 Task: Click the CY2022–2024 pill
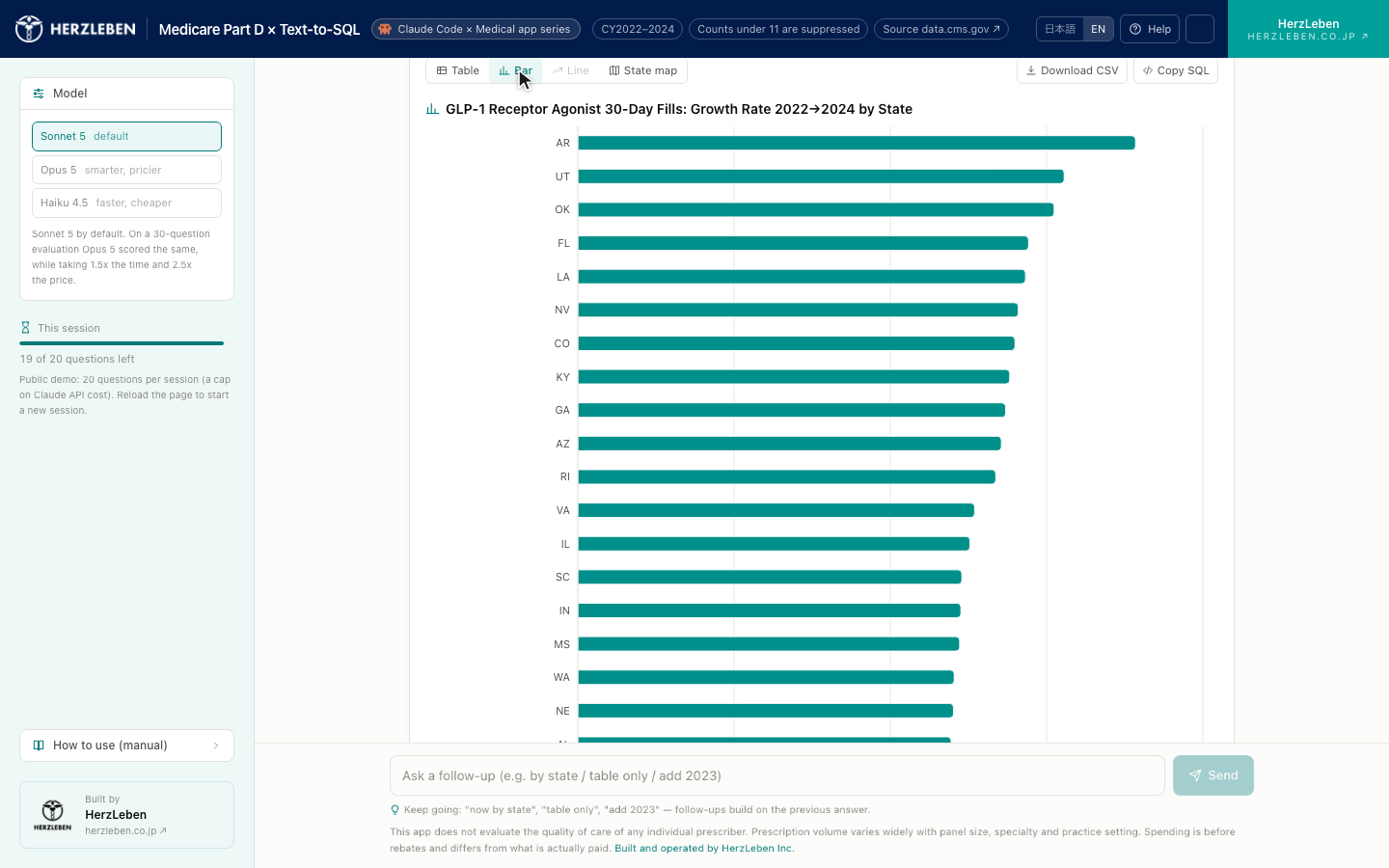[x=638, y=29]
